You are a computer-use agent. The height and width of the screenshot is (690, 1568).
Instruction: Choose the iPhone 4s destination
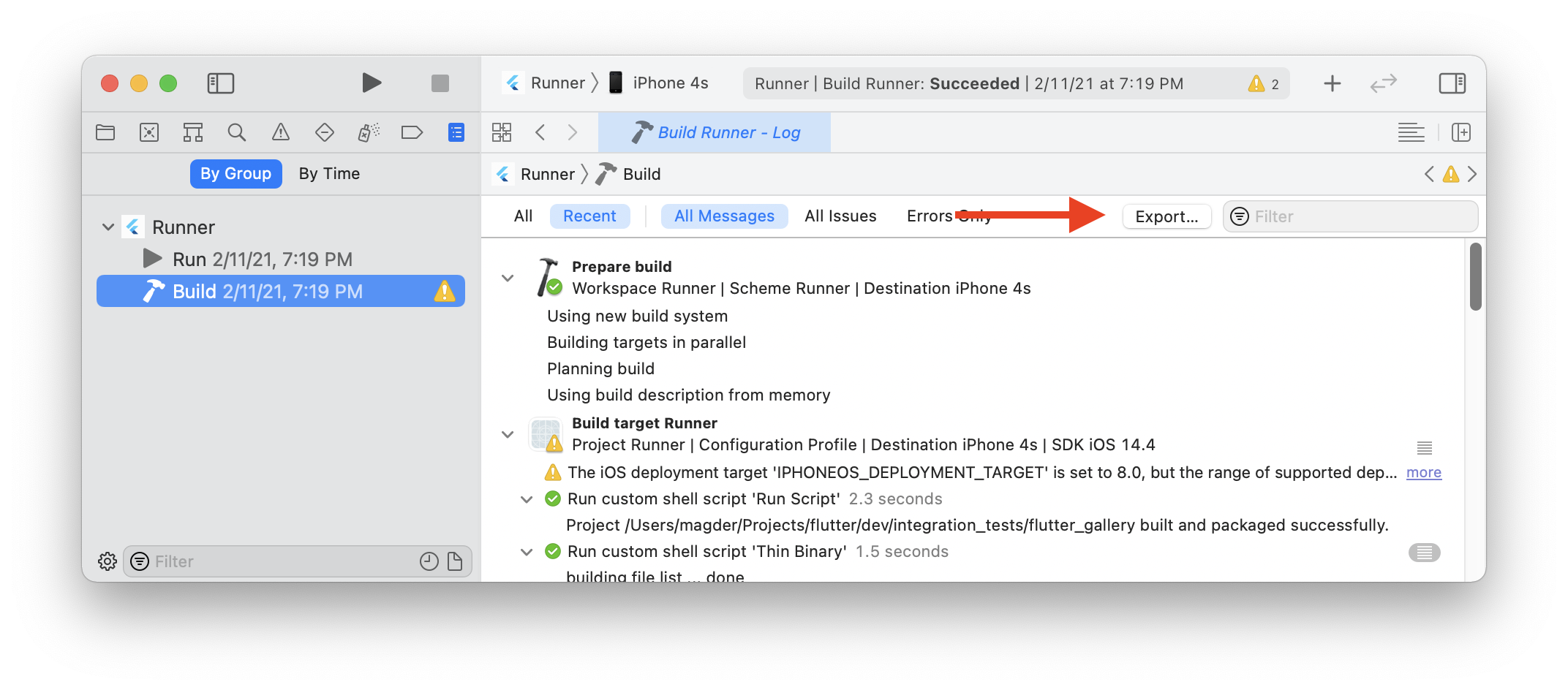point(658,83)
